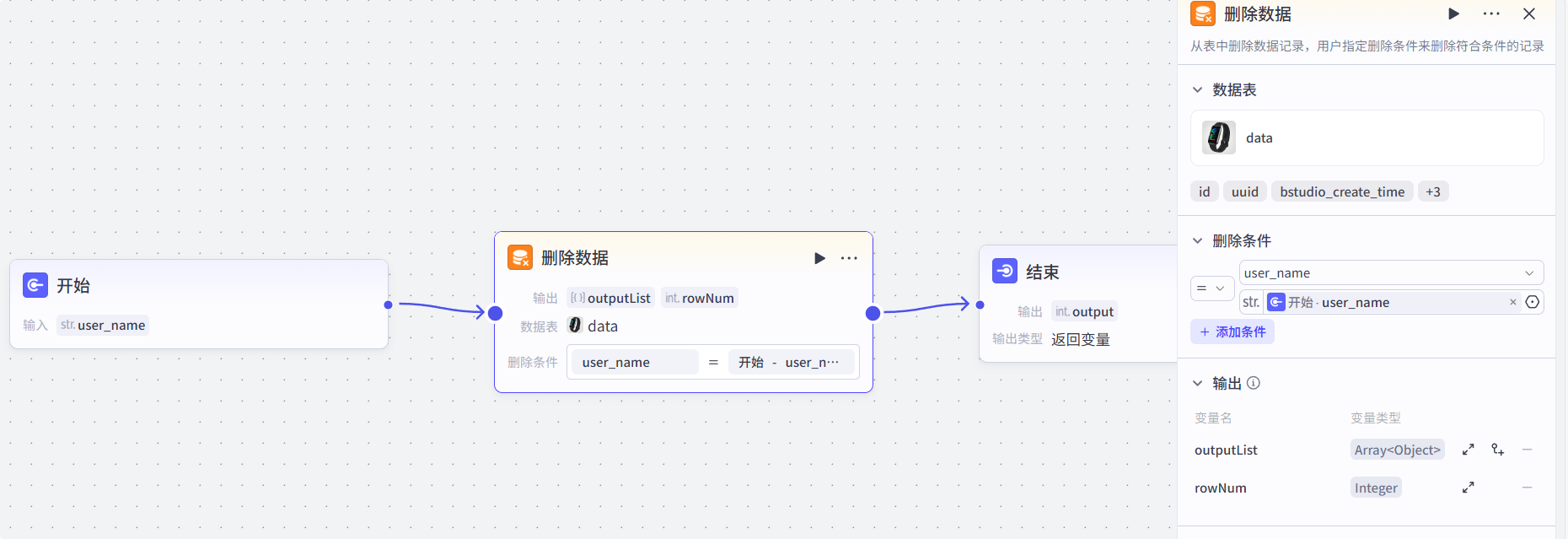Show hidden fields via the +3 chip
The image size is (1568, 539).
click(1433, 191)
